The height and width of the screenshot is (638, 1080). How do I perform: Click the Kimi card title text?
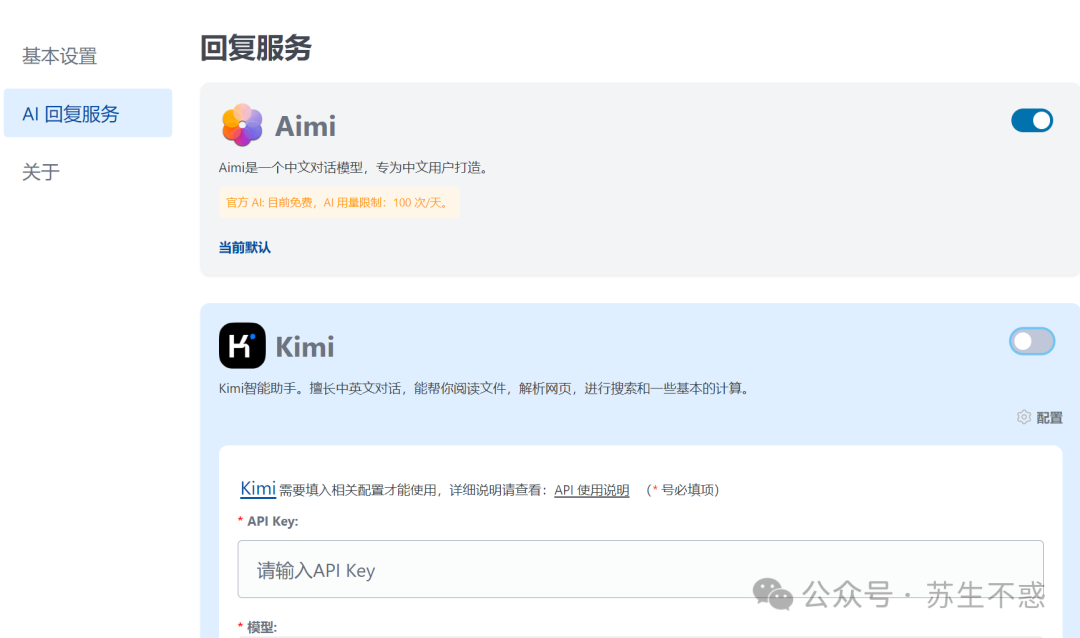(x=304, y=347)
